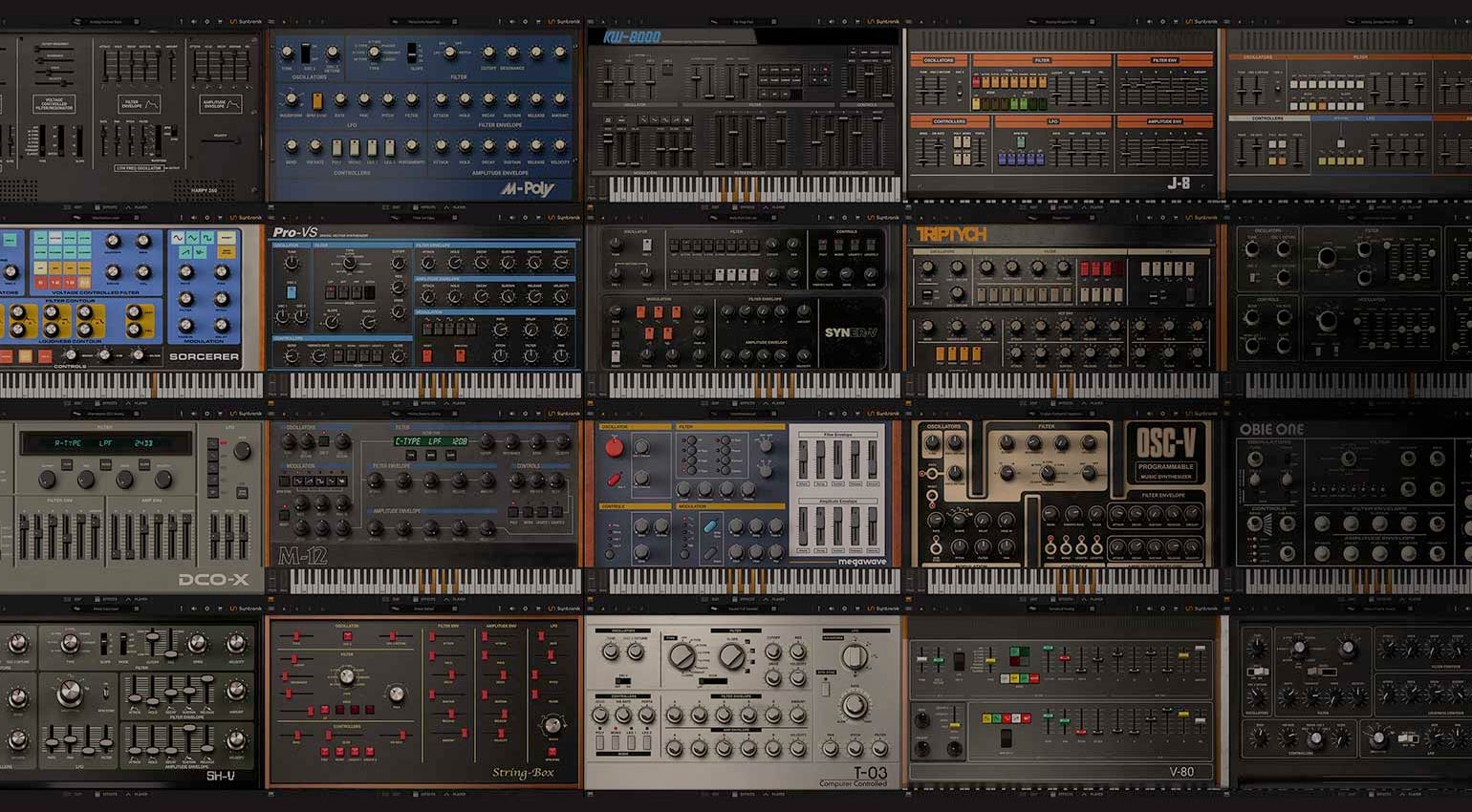Toggle M-Poly BPM Sync yellow button
This screenshot has height=812, width=1472.
click(x=317, y=101)
